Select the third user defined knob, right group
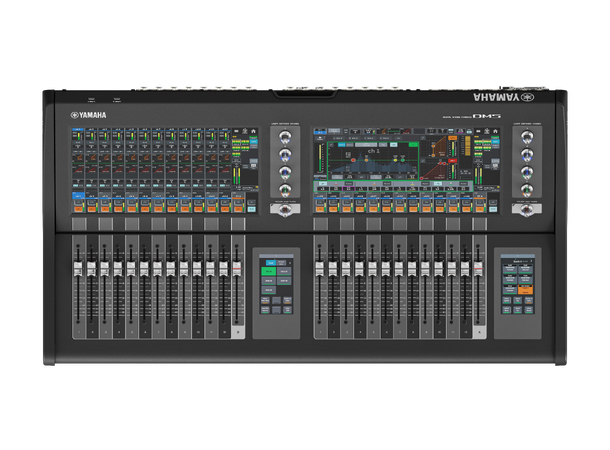610x450 pixels. pyautogui.click(x=527, y=172)
